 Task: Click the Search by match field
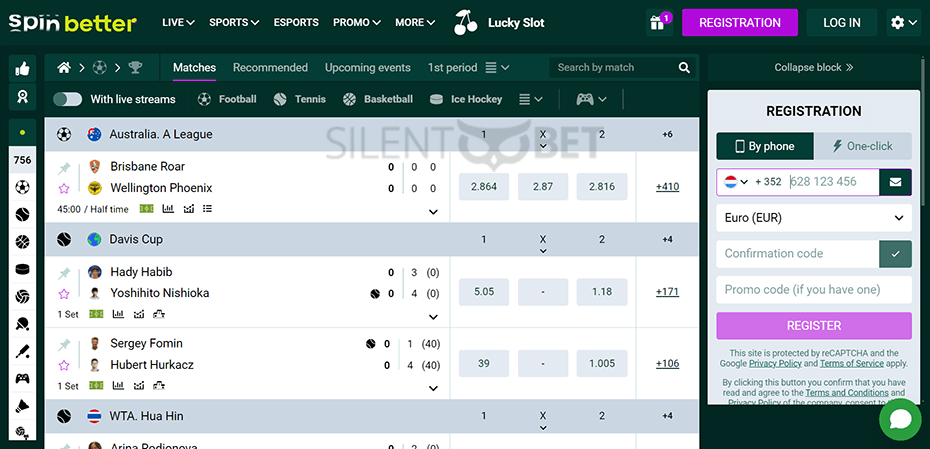614,68
